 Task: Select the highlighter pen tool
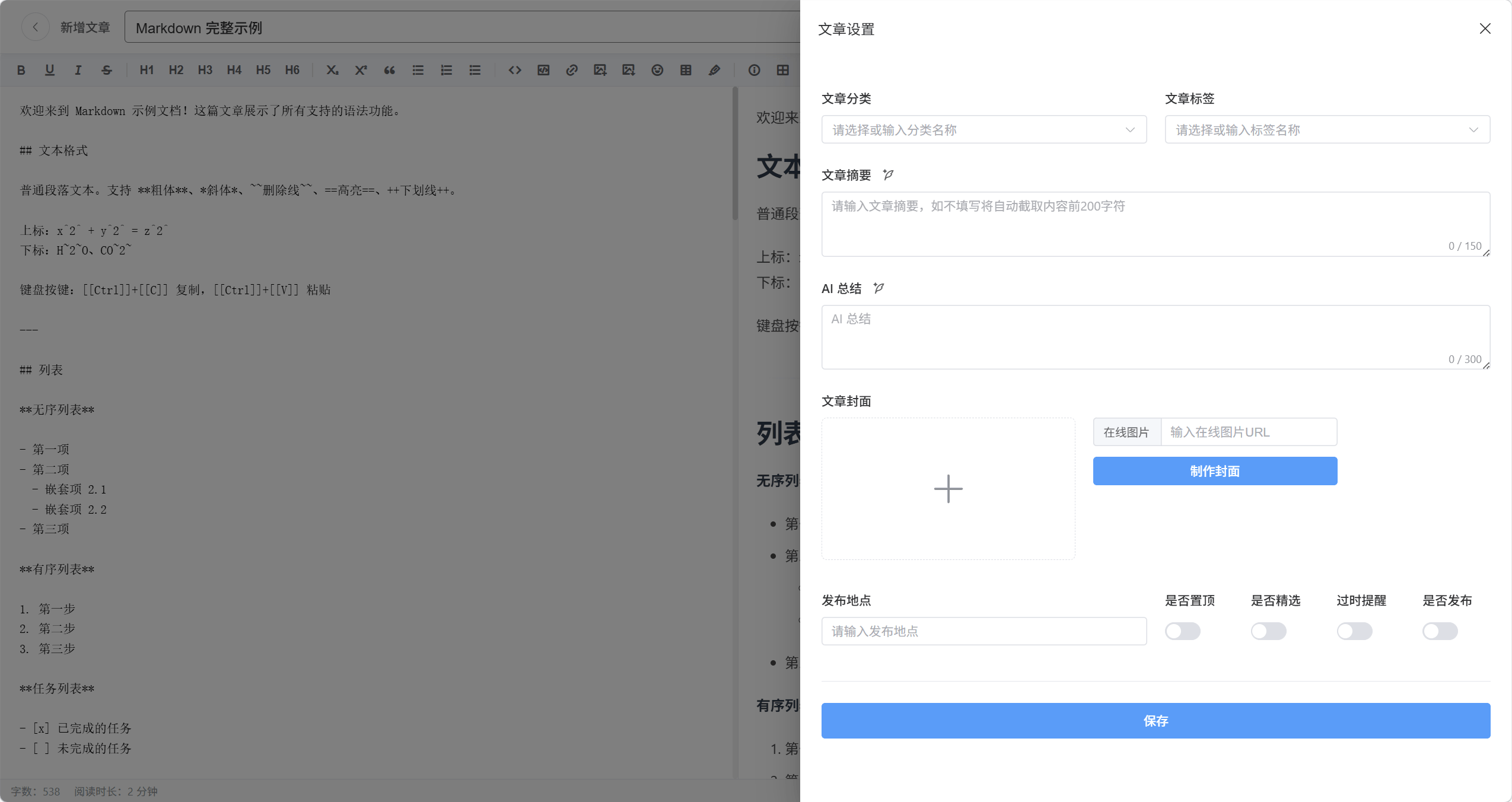[714, 70]
